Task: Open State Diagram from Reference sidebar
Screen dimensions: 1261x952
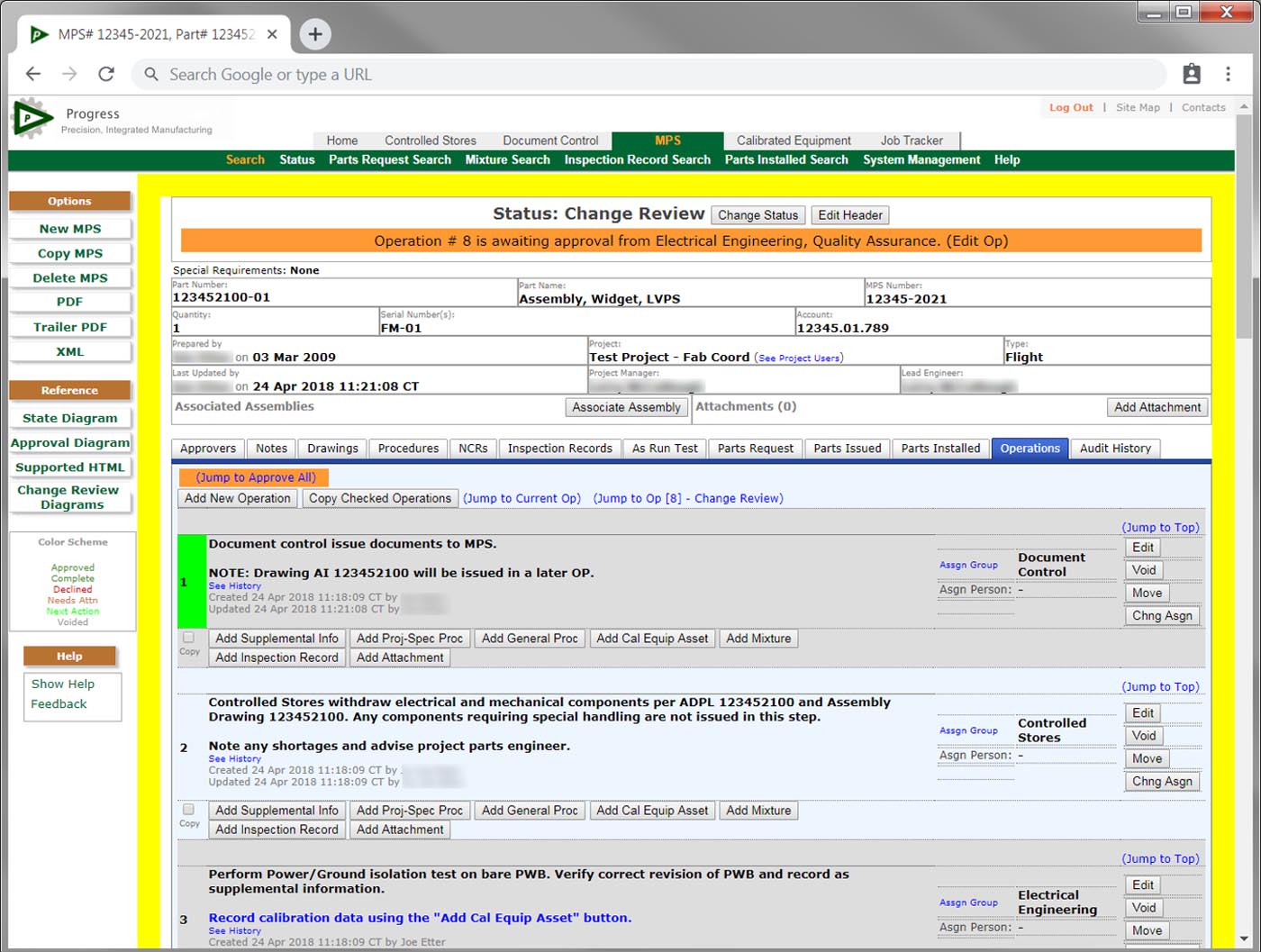Action: point(70,418)
